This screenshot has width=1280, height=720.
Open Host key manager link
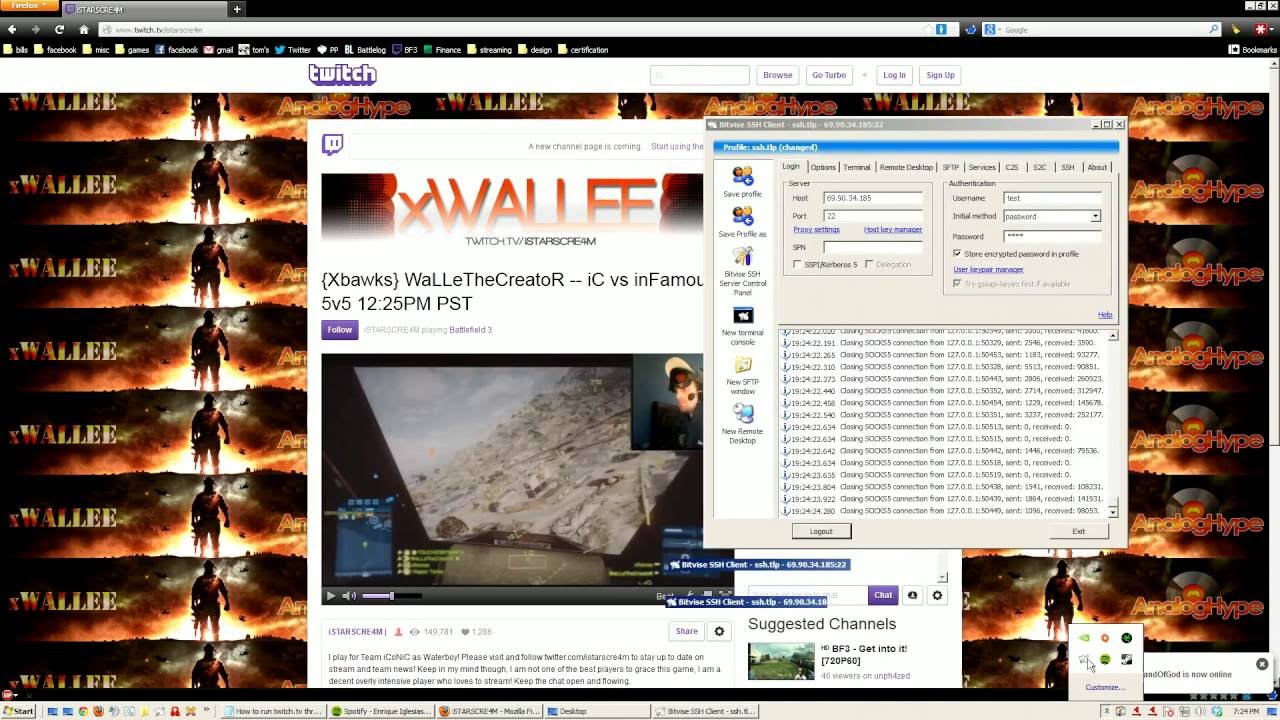893,230
